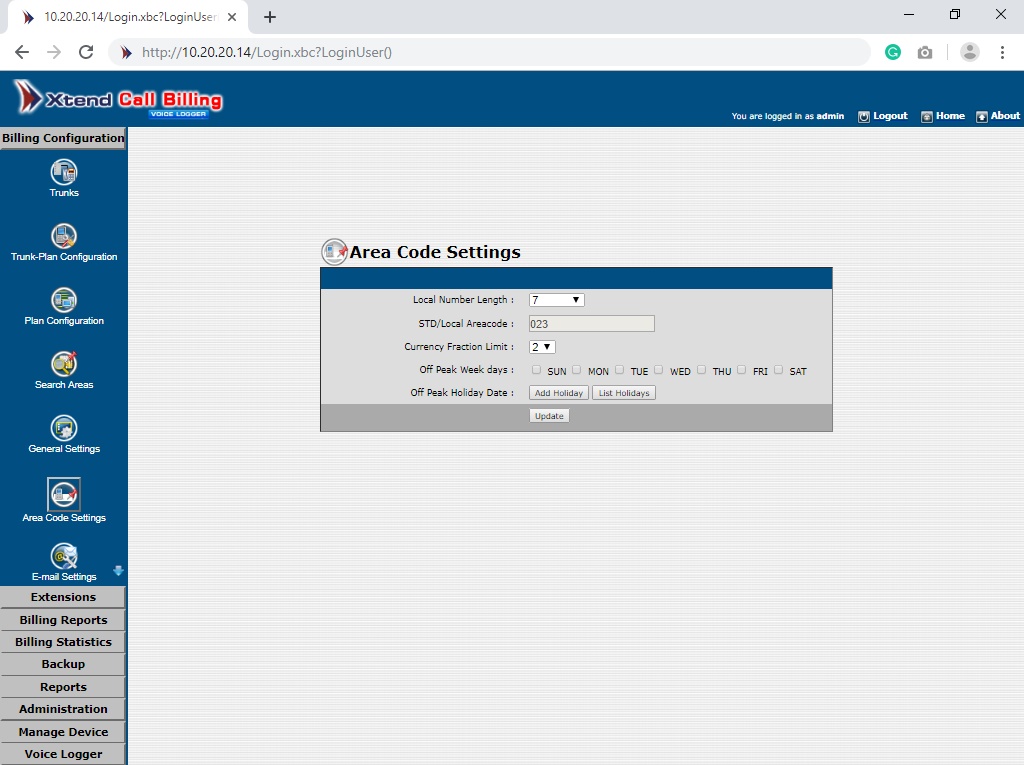This screenshot has height=765, width=1024.
Task: Click the camera screenshot extension icon
Action: point(925,52)
